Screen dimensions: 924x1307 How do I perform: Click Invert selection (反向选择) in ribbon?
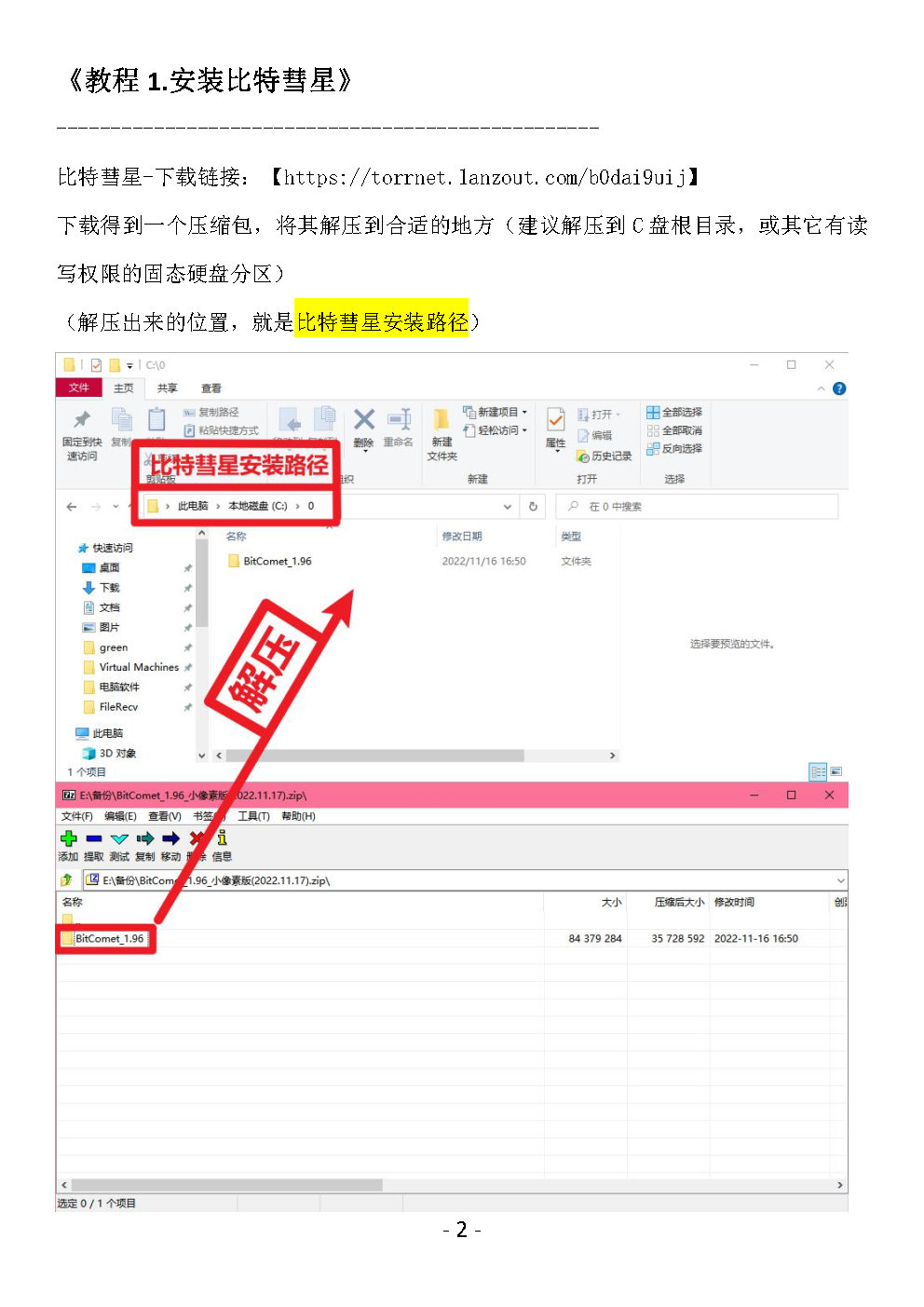[674, 448]
